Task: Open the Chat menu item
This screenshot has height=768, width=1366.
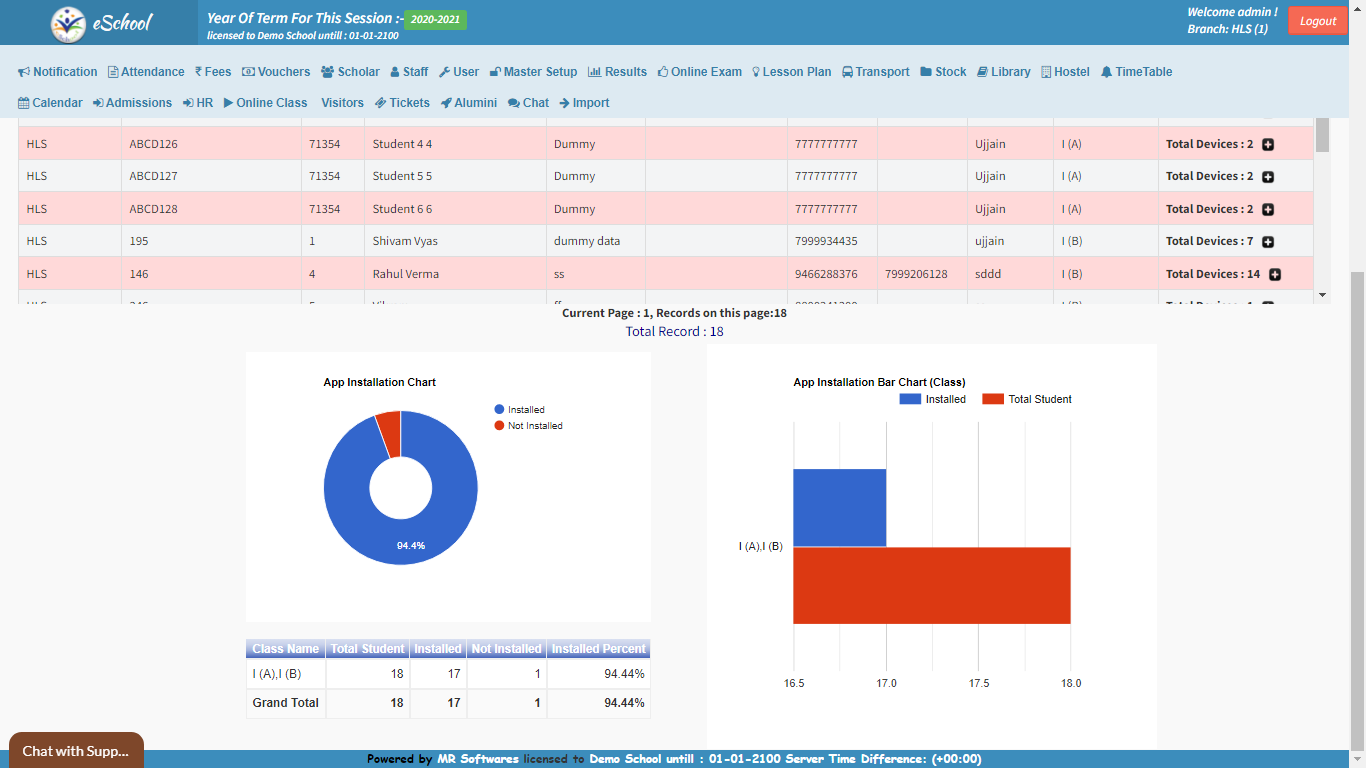Action: (x=528, y=103)
